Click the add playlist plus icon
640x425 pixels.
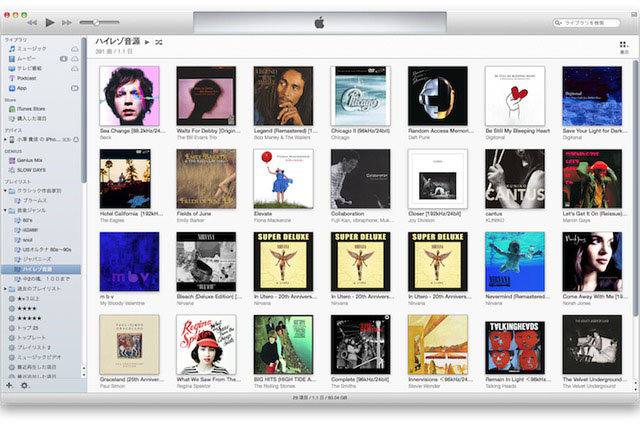(x=9, y=384)
